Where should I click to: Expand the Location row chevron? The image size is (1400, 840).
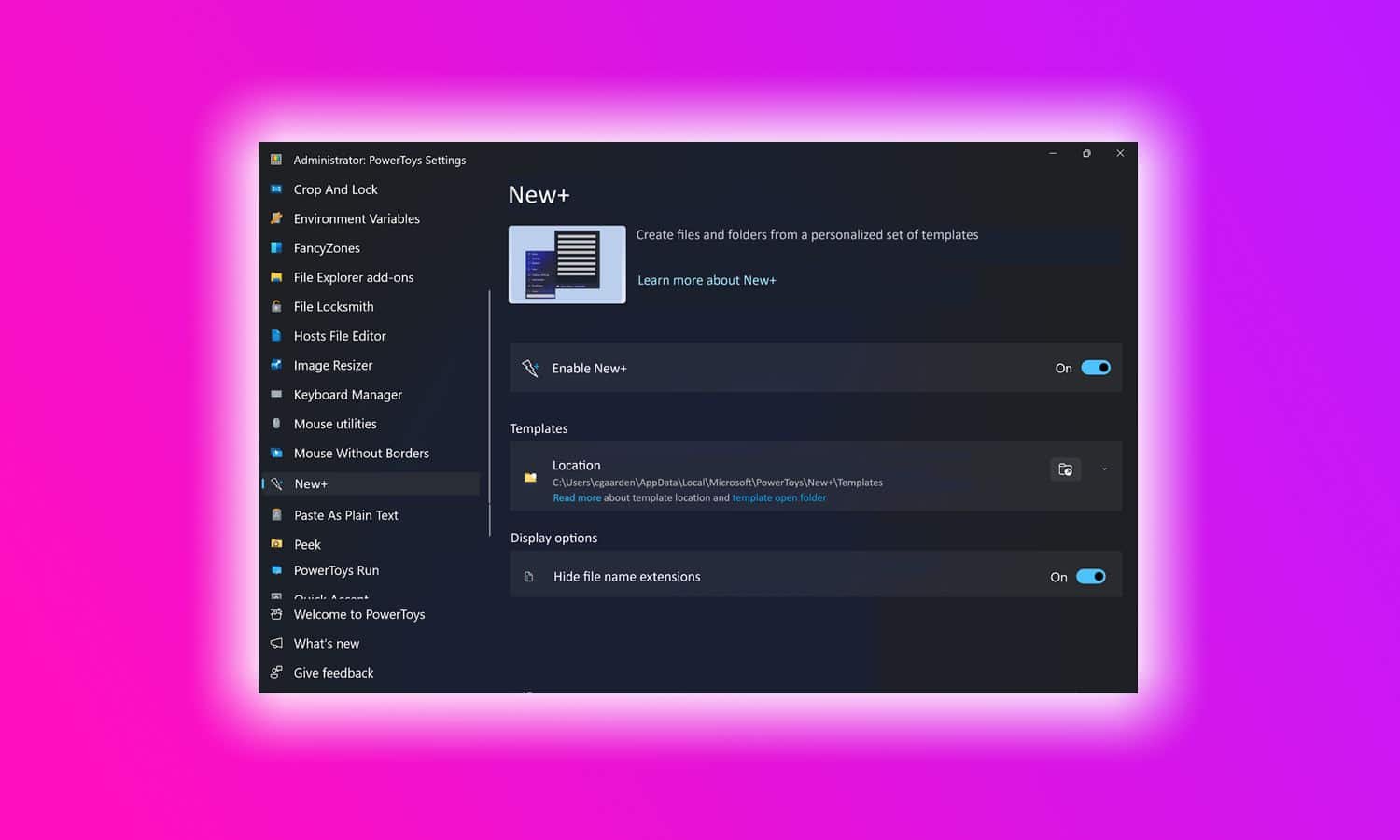1104,469
